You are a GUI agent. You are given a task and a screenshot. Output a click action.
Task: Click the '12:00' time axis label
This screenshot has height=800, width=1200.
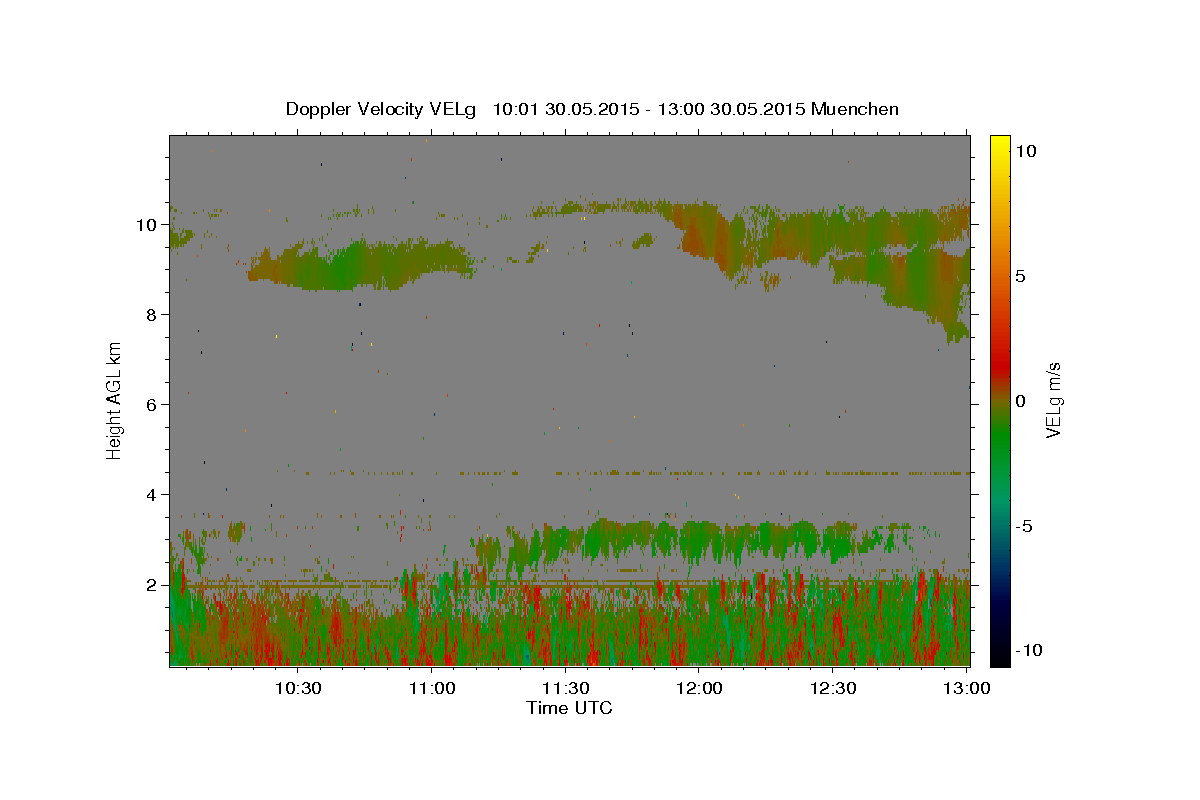700,688
